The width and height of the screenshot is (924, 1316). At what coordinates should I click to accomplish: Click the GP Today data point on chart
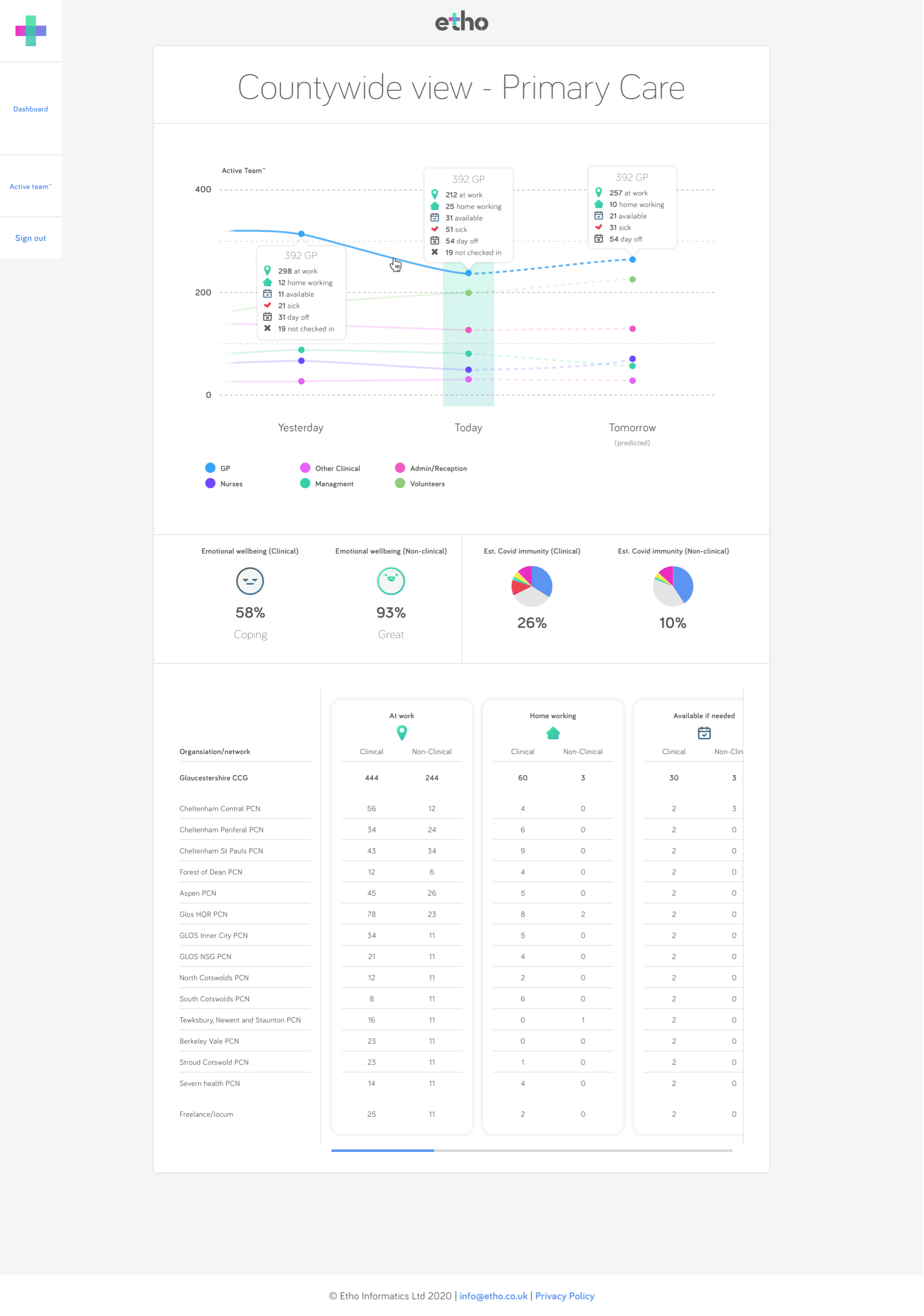pyautogui.click(x=469, y=273)
